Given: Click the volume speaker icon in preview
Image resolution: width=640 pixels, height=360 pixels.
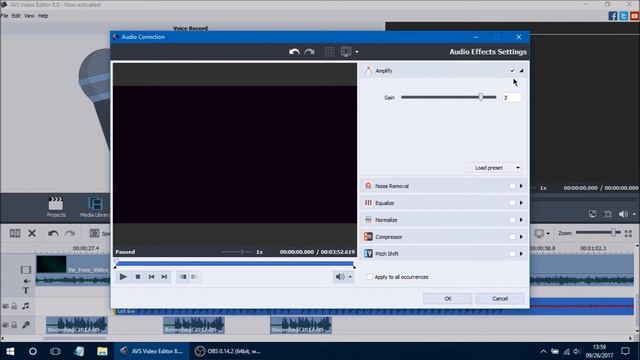Looking at the screenshot, I should pos(340,277).
